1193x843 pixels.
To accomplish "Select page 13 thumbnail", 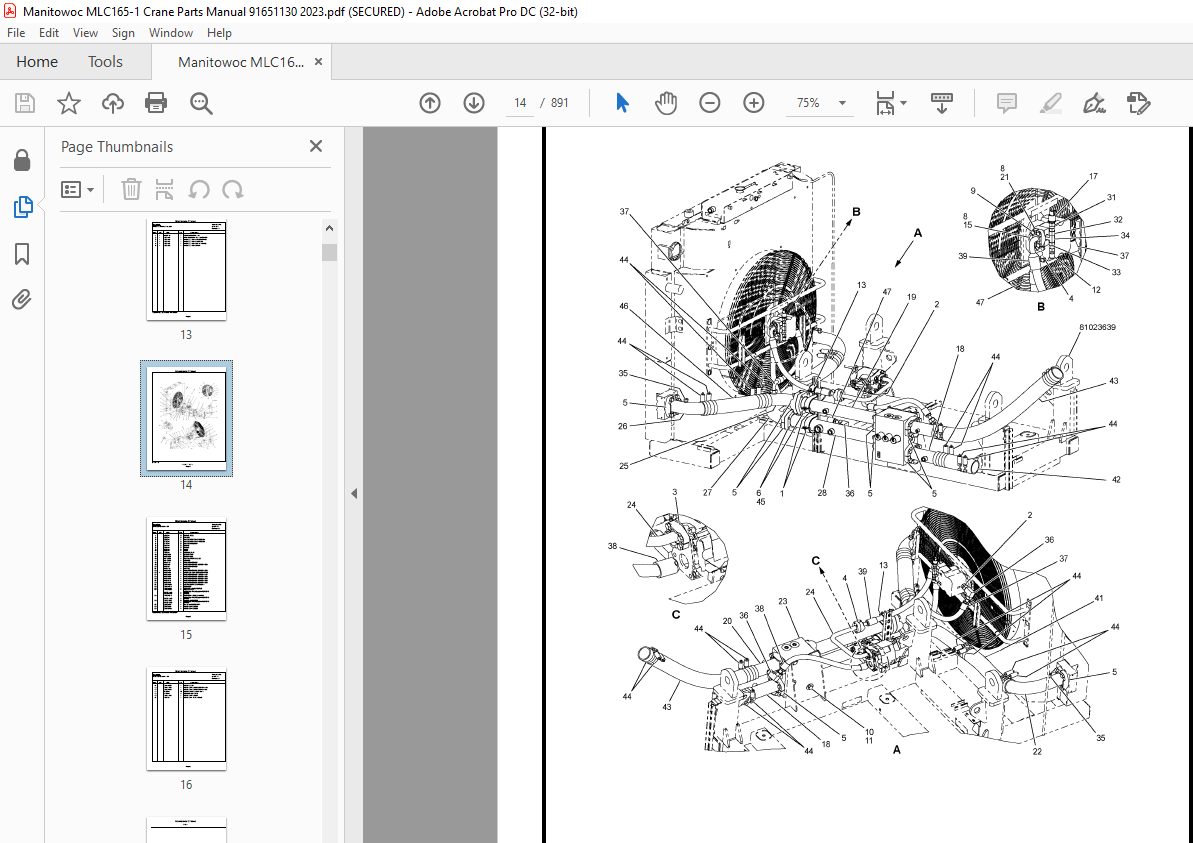I will click(x=186, y=270).
